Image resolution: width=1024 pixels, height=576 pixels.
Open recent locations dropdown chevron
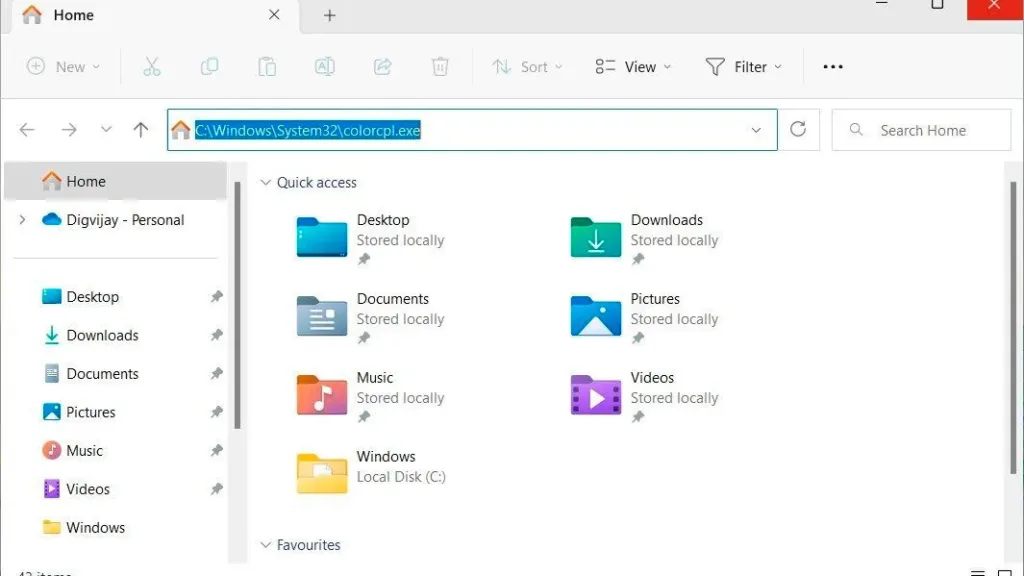106,129
